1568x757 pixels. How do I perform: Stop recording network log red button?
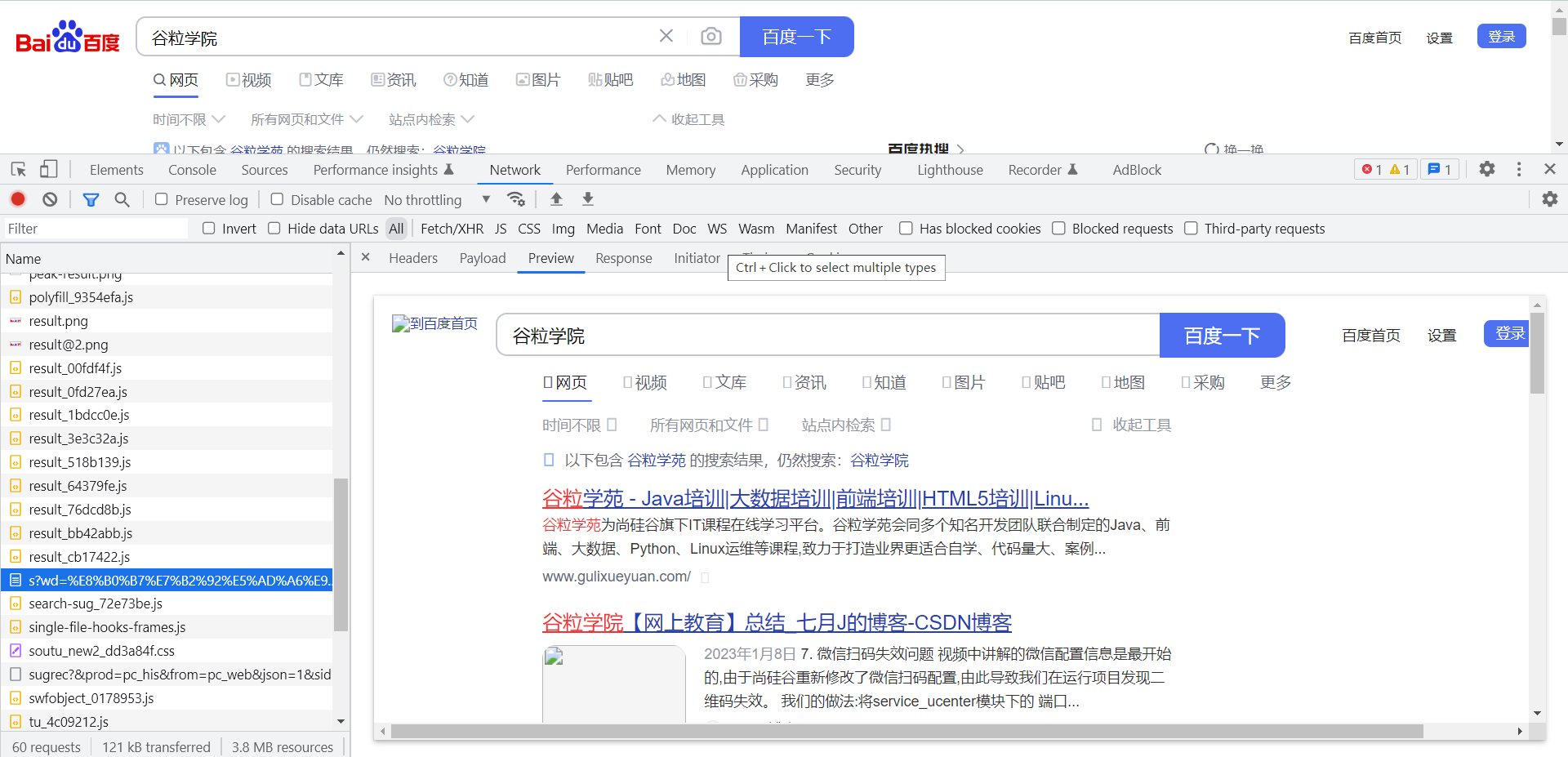click(18, 199)
